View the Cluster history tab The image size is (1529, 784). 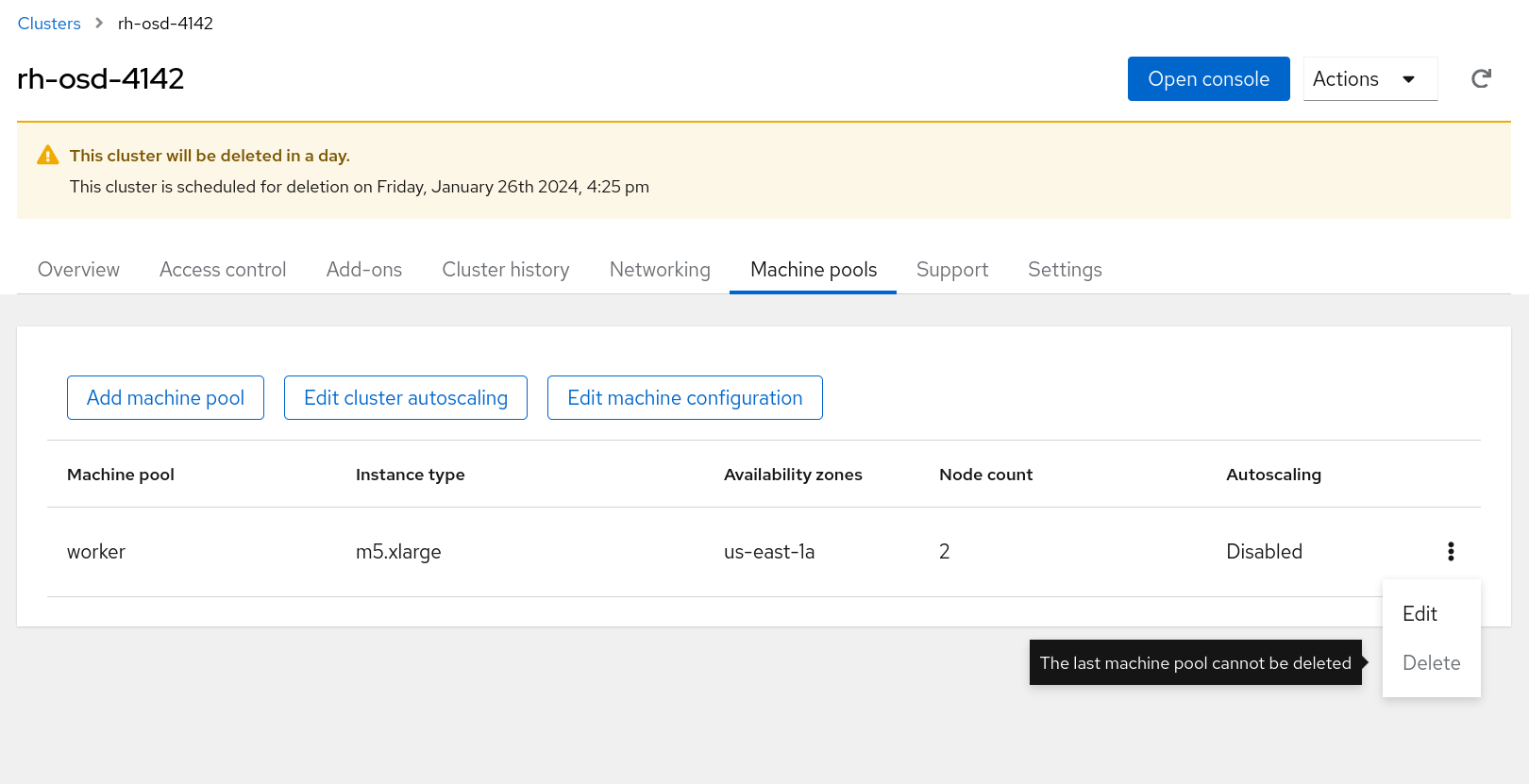pos(506,270)
